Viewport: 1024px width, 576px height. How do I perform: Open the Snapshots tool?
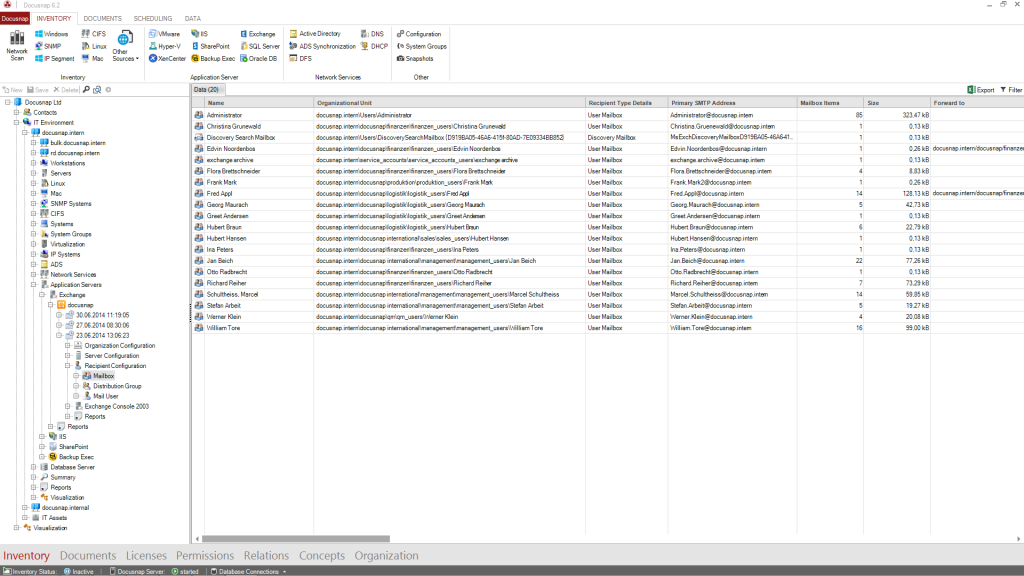click(x=414, y=59)
